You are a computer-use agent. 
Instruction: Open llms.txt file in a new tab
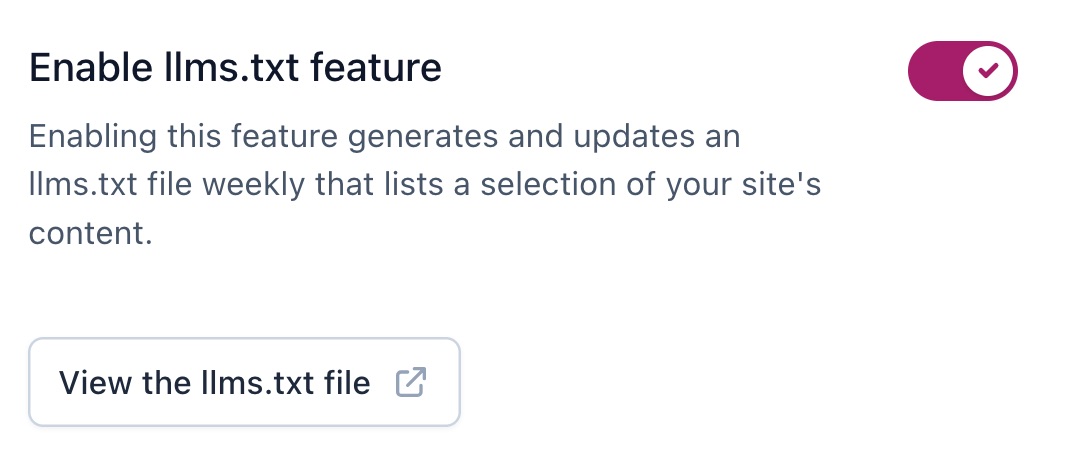tap(244, 382)
